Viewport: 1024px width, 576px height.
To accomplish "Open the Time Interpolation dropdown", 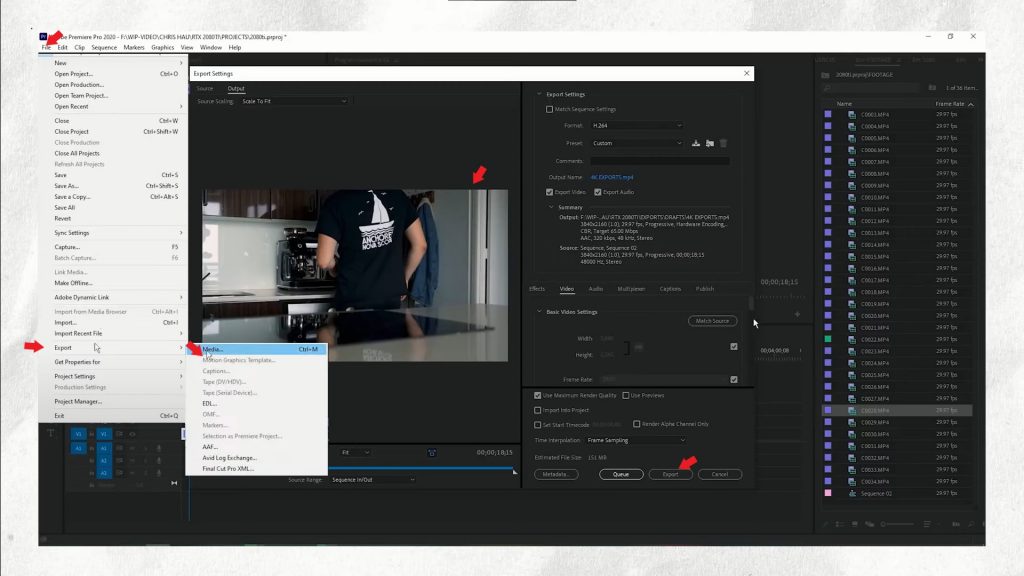I will [636, 440].
